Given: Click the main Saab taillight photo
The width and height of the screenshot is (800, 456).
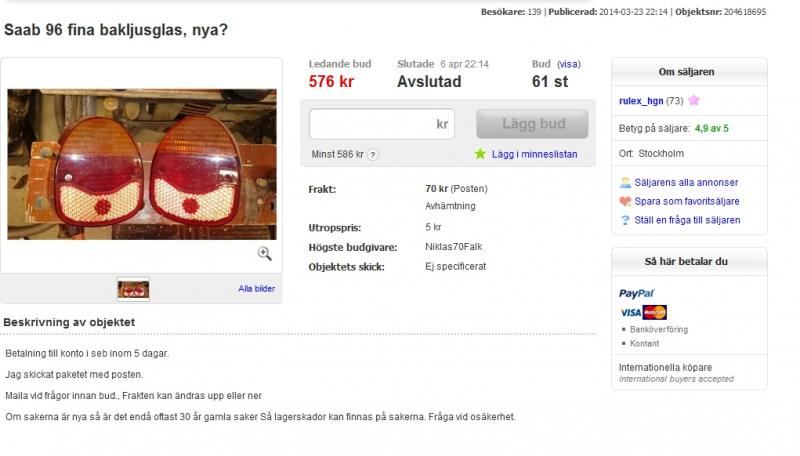Looking at the screenshot, I should tap(142, 164).
